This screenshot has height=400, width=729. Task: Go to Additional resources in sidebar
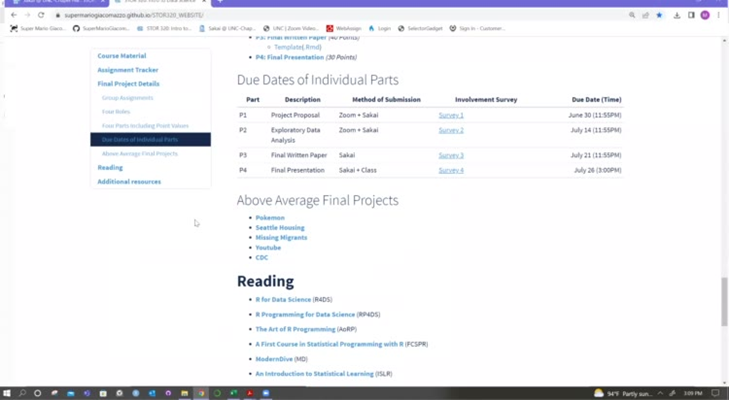[x=129, y=181]
